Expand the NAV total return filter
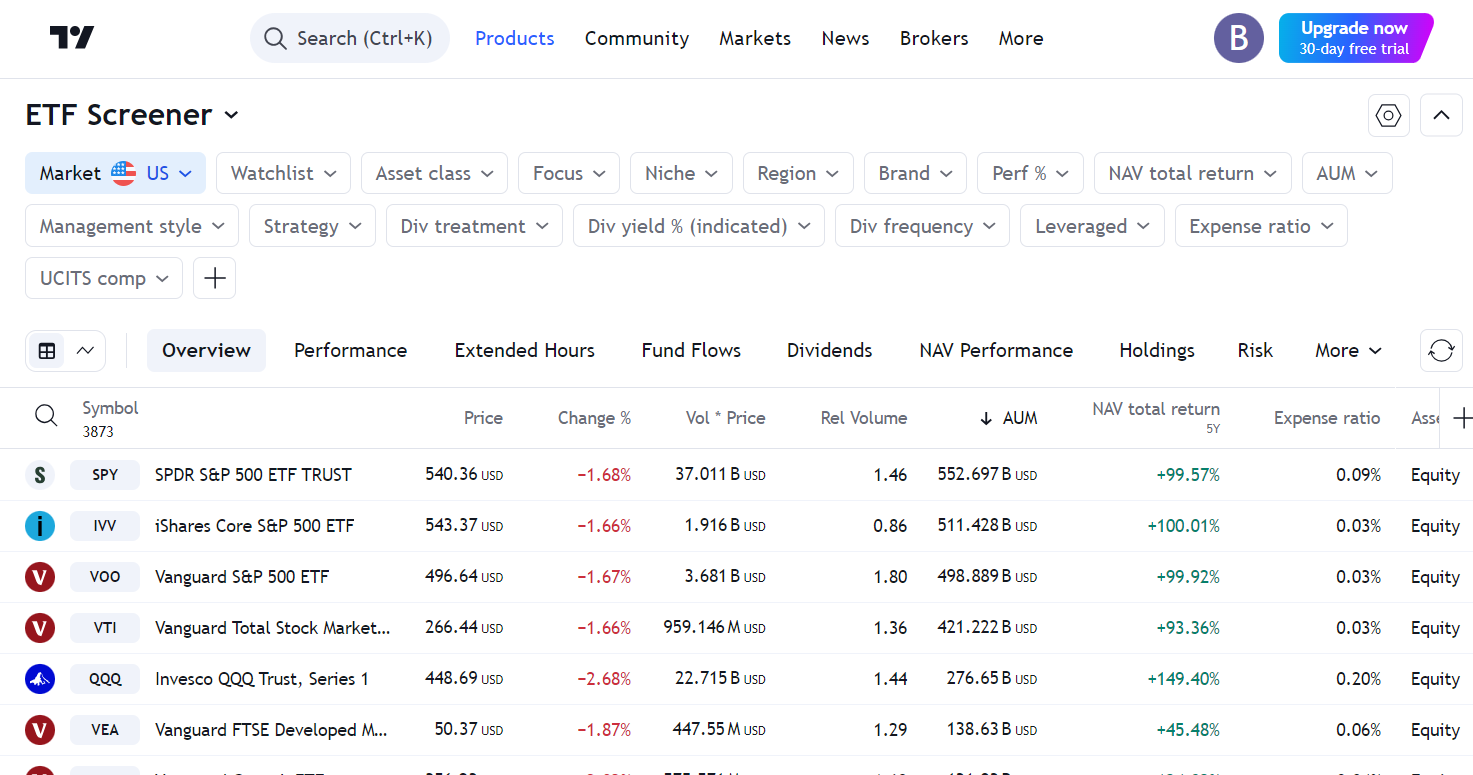1473x775 pixels. pyautogui.click(x=1193, y=173)
